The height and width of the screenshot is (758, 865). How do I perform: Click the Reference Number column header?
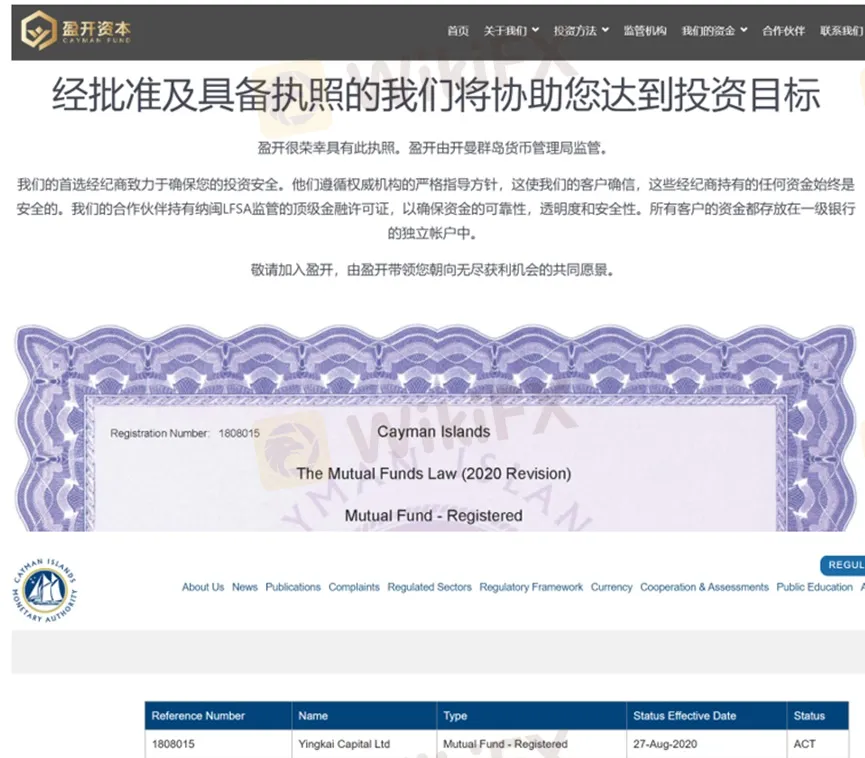[218, 716]
